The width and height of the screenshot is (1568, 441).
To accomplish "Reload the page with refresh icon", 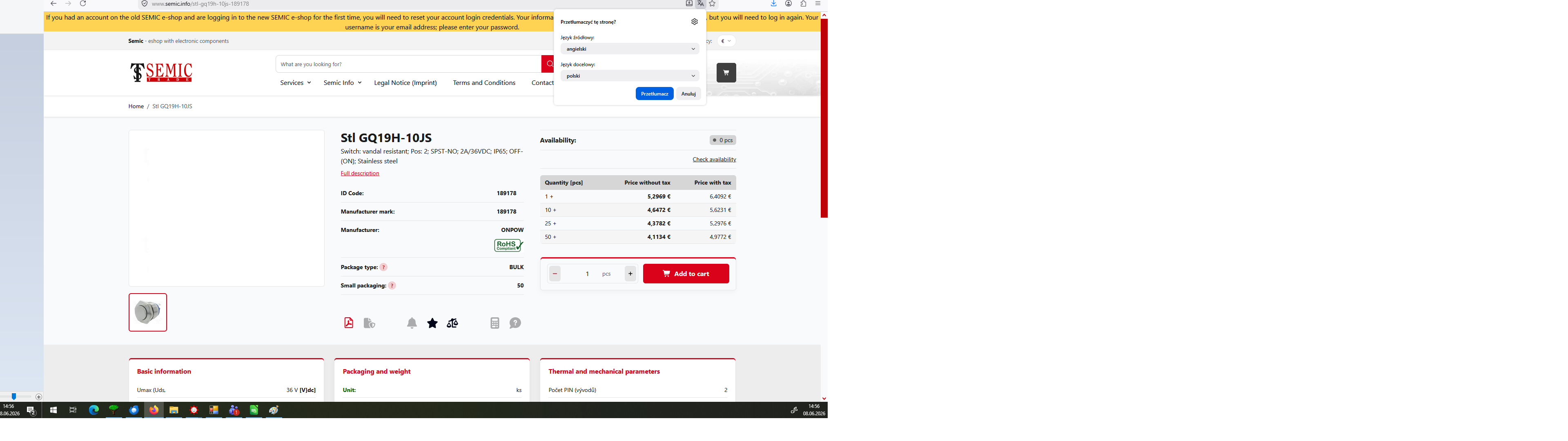I will pyautogui.click(x=83, y=4).
